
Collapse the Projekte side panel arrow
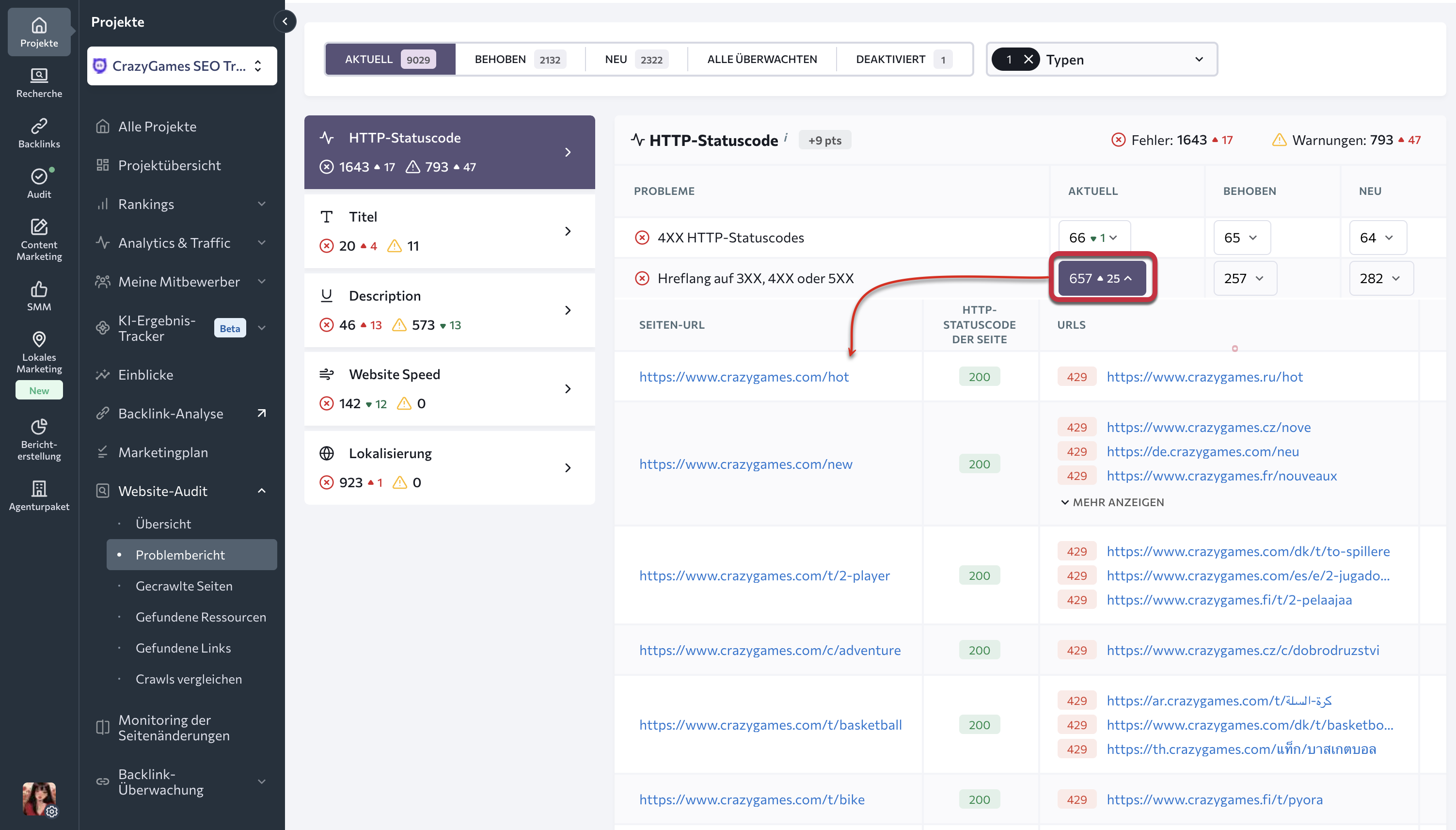click(285, 22)
